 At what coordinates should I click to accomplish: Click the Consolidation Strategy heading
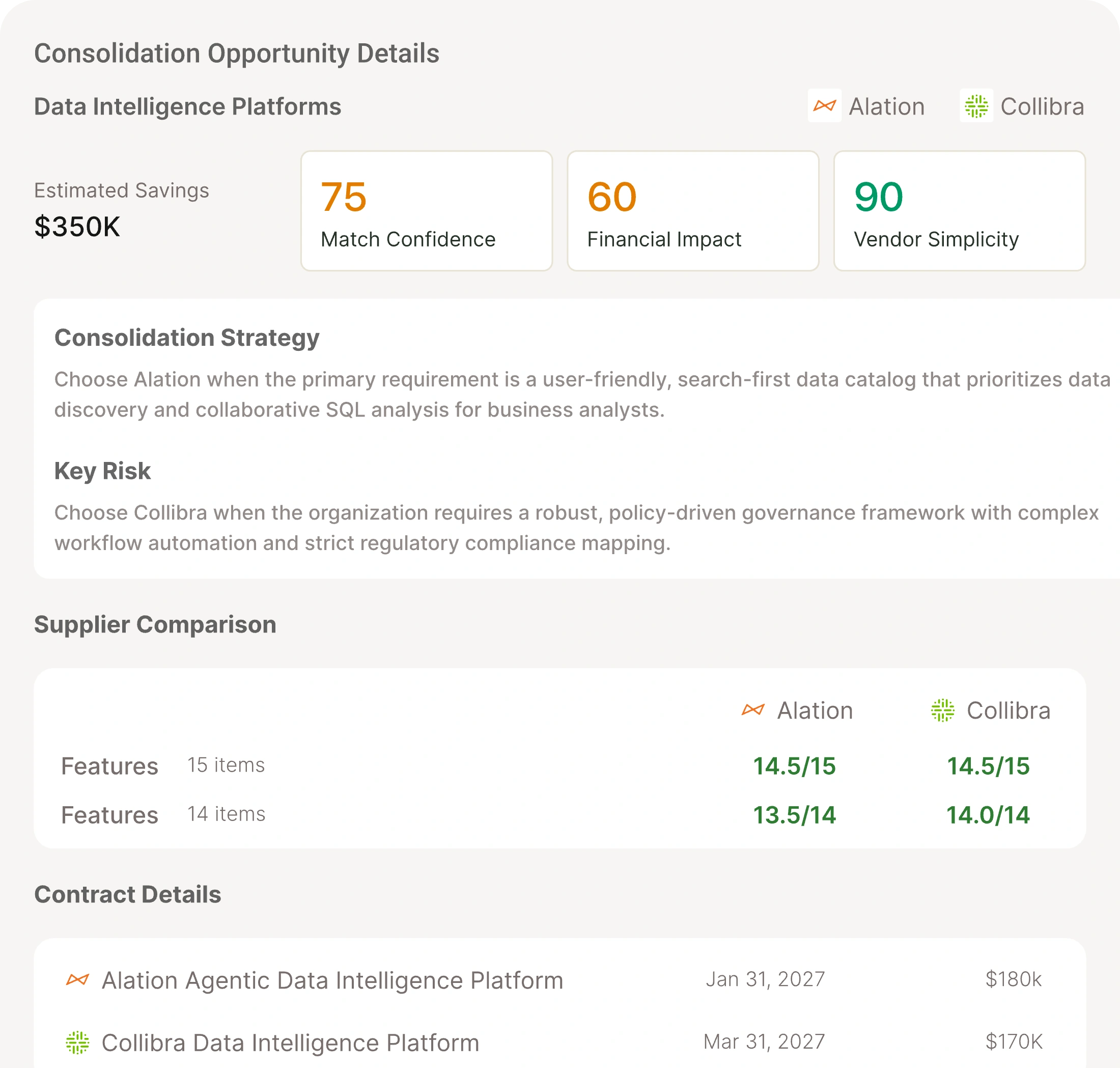click(x=187, y=338)
